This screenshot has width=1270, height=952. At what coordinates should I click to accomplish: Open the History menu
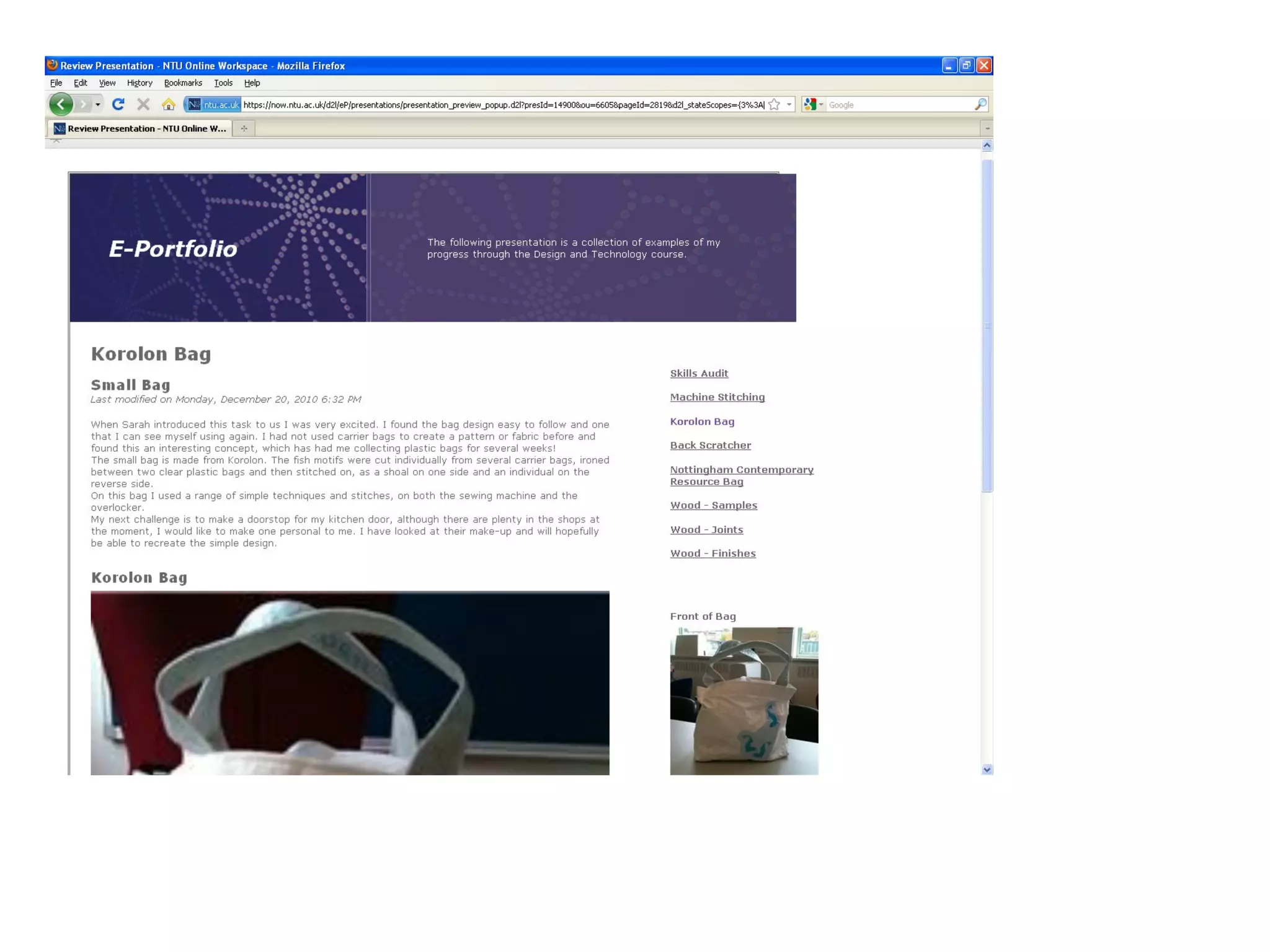tap(140, 82)
